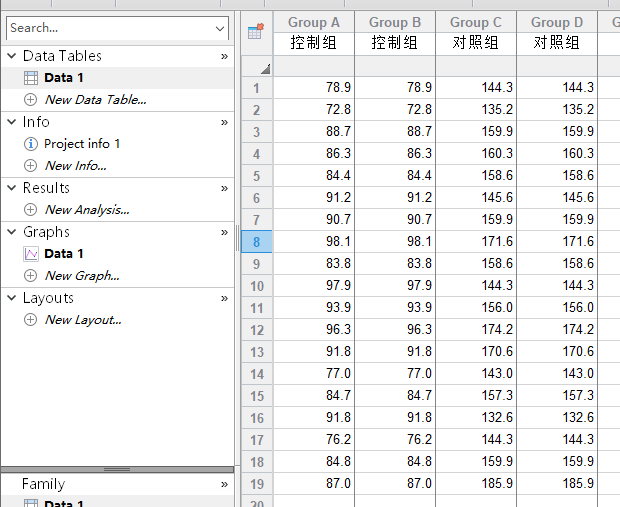Select the Group C column header
The width and height of the screenshot is (620, 507).
476,22
